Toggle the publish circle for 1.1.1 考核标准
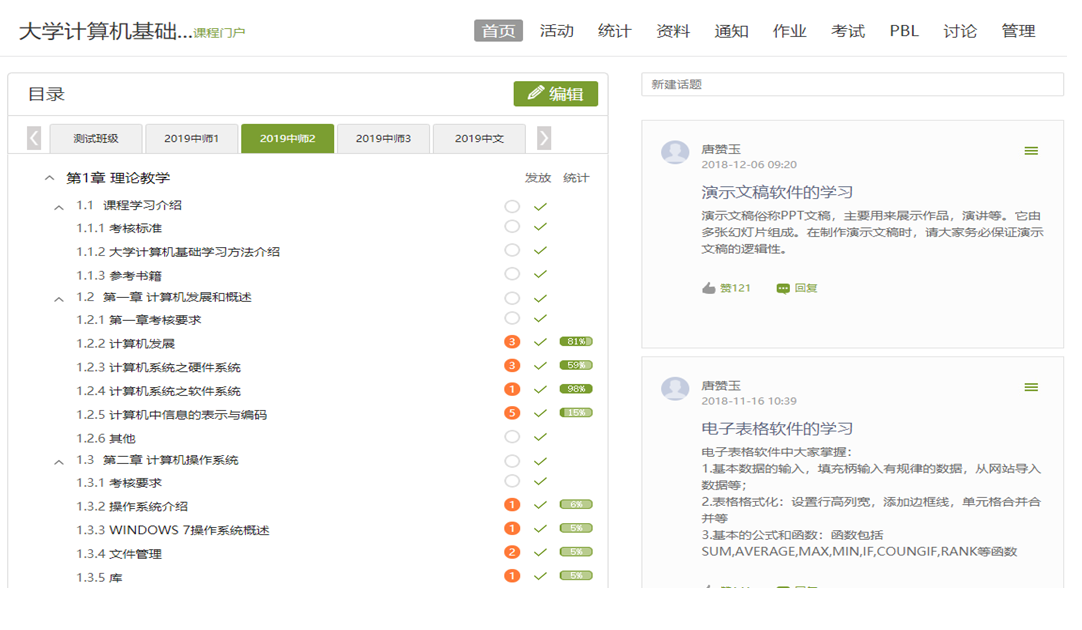This screenshot has height=630, width=1082. (x=512, y=227)
